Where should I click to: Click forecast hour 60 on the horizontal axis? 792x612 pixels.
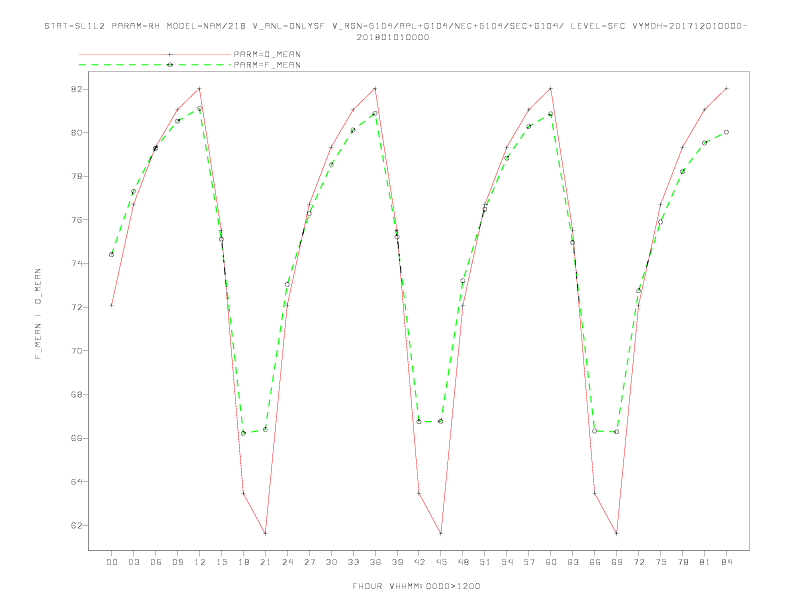551,562
